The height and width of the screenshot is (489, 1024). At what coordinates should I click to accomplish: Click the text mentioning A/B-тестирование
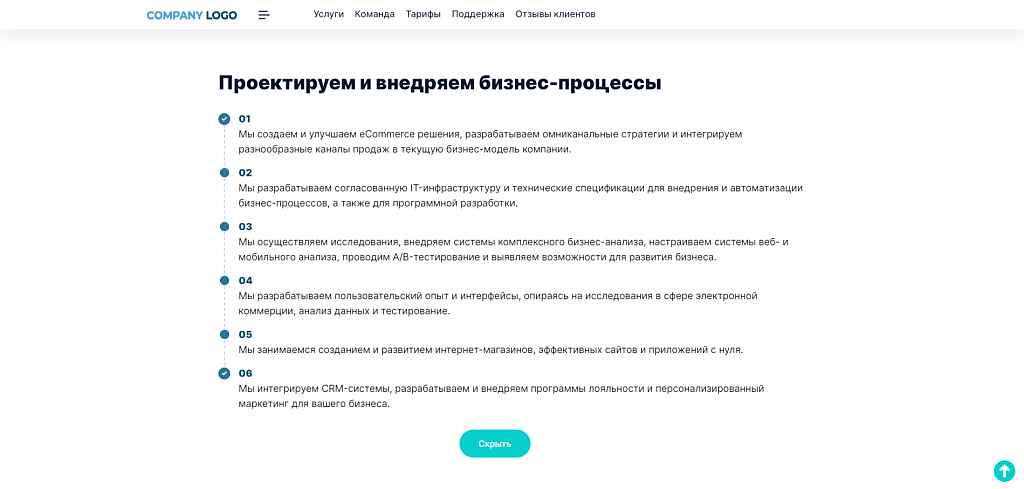coord(514,249)
